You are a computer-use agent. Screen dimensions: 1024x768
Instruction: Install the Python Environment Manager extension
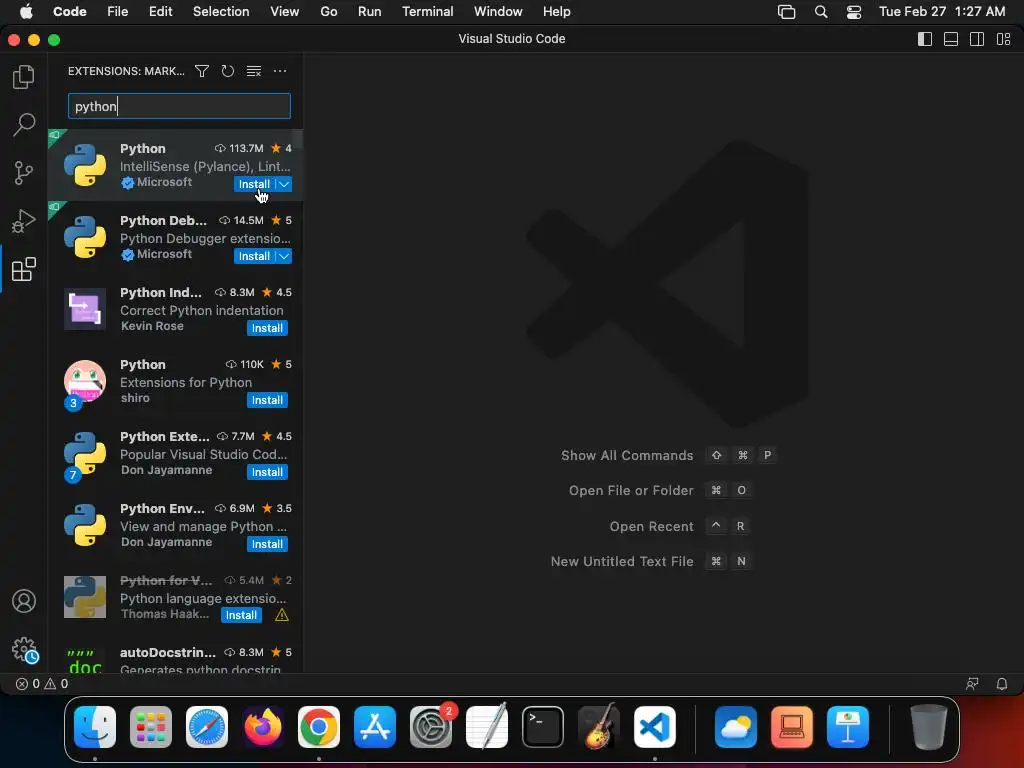[267, 544]
